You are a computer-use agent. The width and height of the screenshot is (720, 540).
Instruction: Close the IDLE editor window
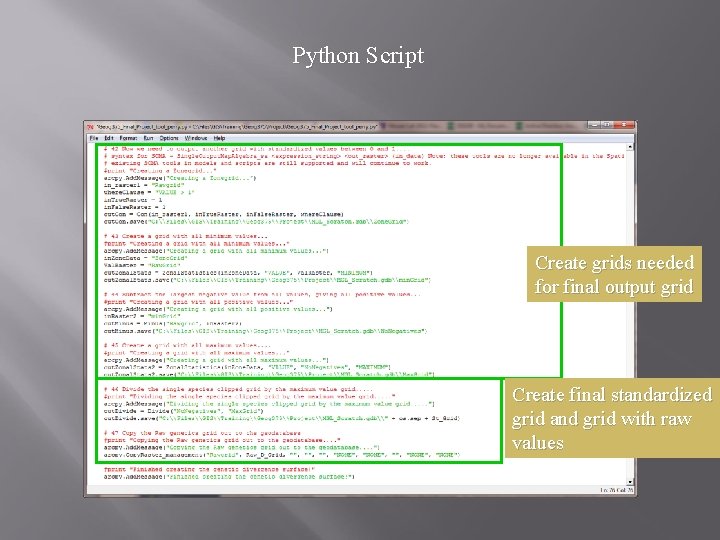tap(624, 124)
